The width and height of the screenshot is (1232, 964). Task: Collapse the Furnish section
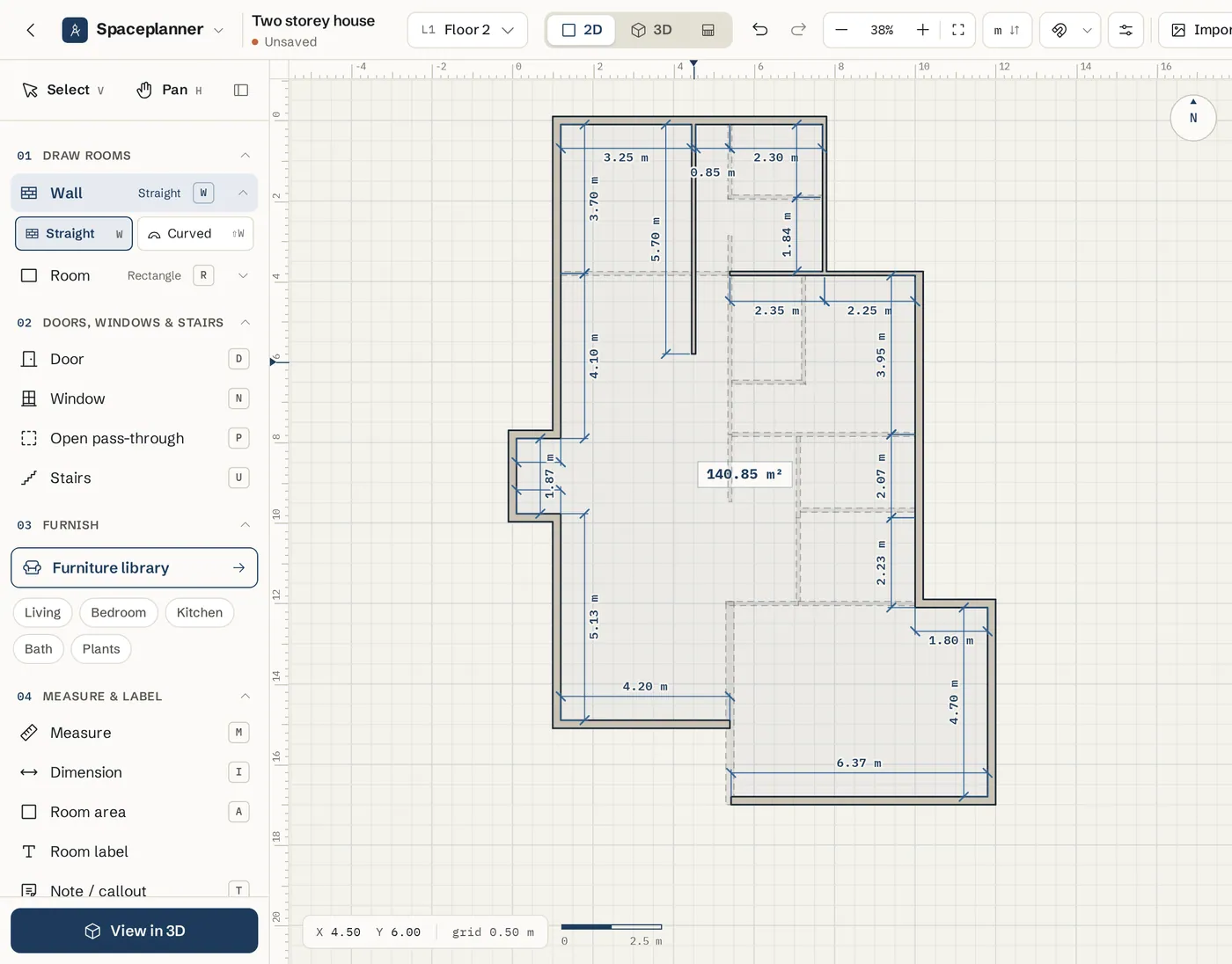pos(246,525)
